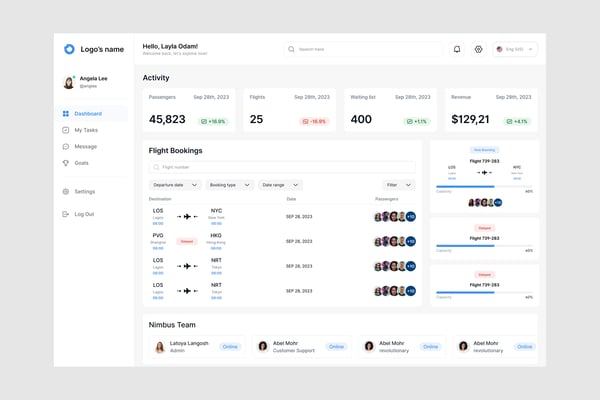This screenshot has width=600, height=400.
Task: Click the Destination column header
Action: tap(160, 199)
